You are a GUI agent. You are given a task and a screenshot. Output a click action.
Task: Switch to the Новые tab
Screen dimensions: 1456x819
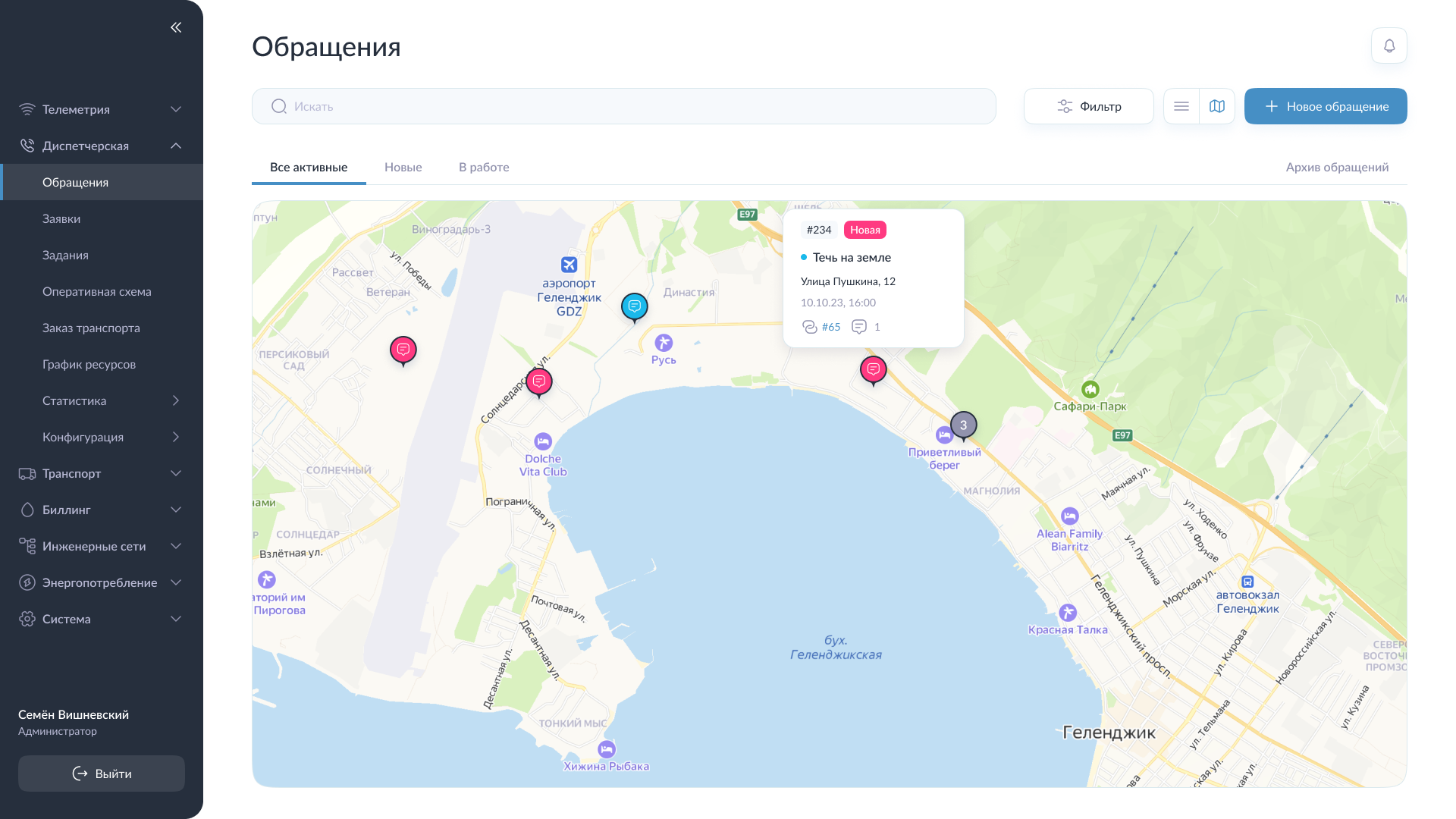(403, 167)
